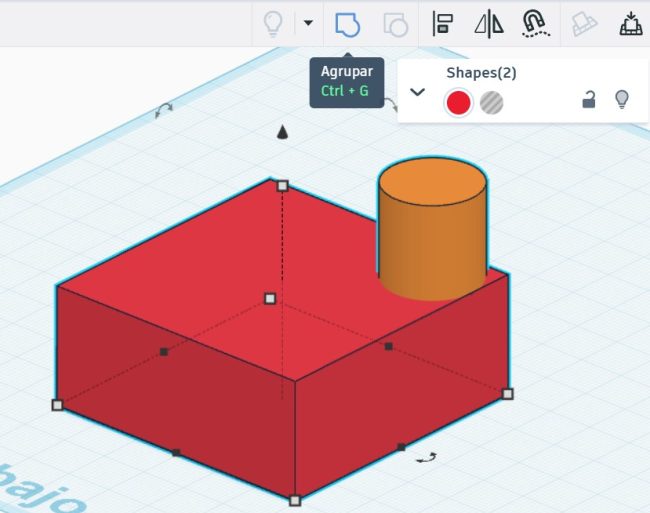Open dropdown arrow next to lightbulb

coord(309,23)
